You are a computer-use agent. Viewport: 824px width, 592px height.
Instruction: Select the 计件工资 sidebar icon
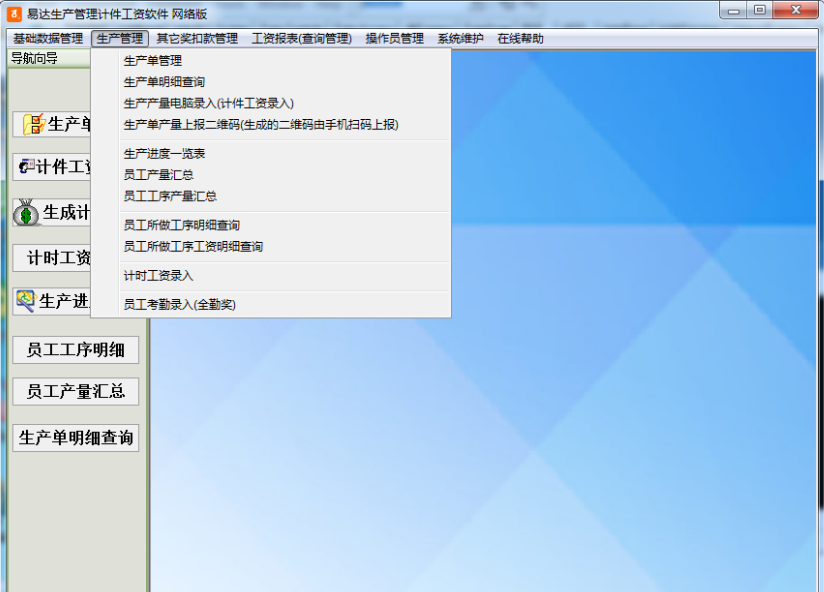point(27,167)
